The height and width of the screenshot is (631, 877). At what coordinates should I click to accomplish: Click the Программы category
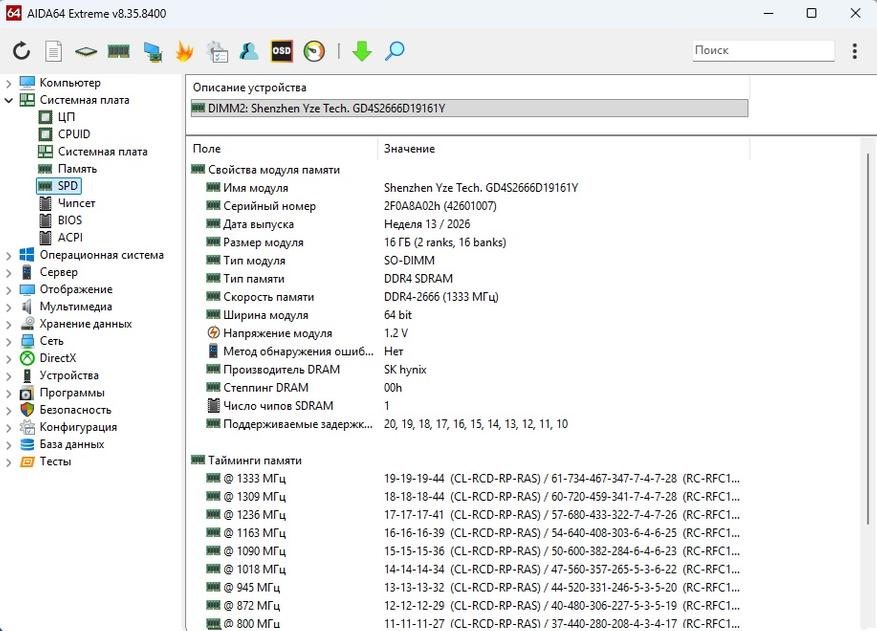pos(72,393)
